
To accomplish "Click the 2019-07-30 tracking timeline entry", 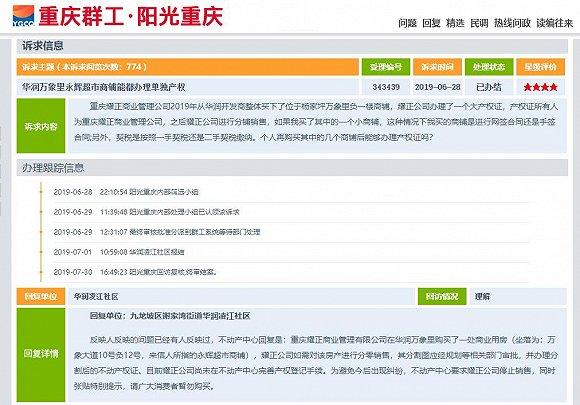I will (135, 272).
